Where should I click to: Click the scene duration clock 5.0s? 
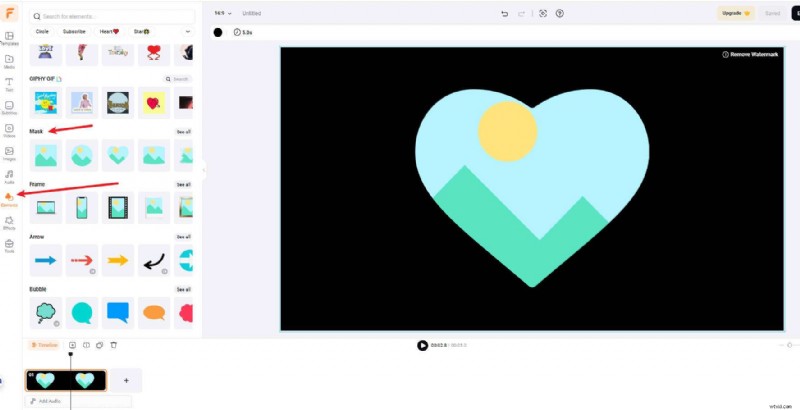(243, 32)
